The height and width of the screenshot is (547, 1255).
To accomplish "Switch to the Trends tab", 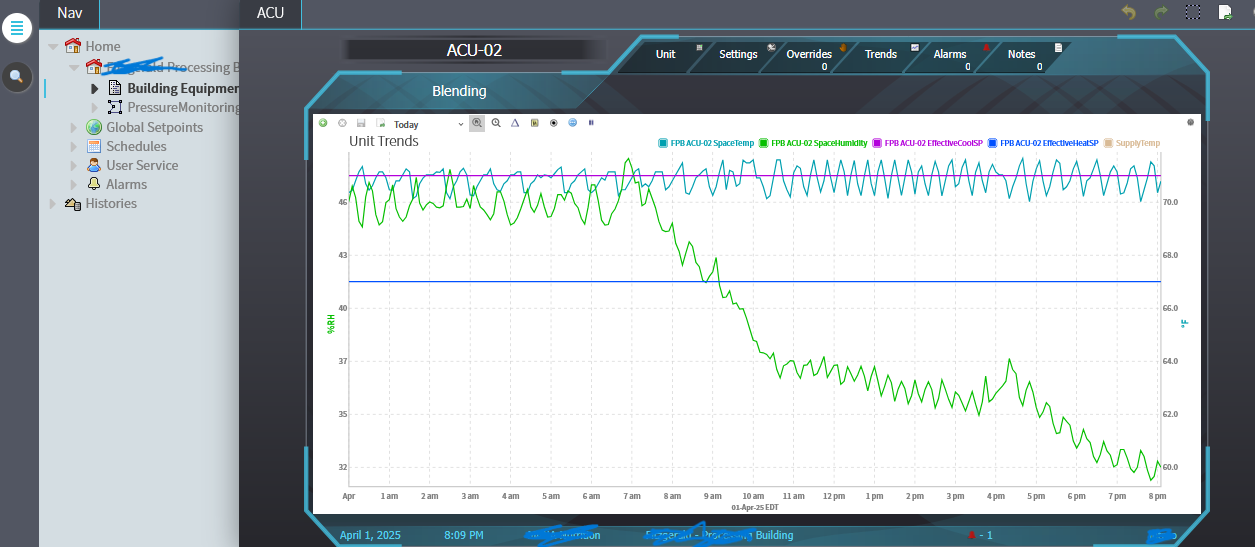I will tap(881, 54).
